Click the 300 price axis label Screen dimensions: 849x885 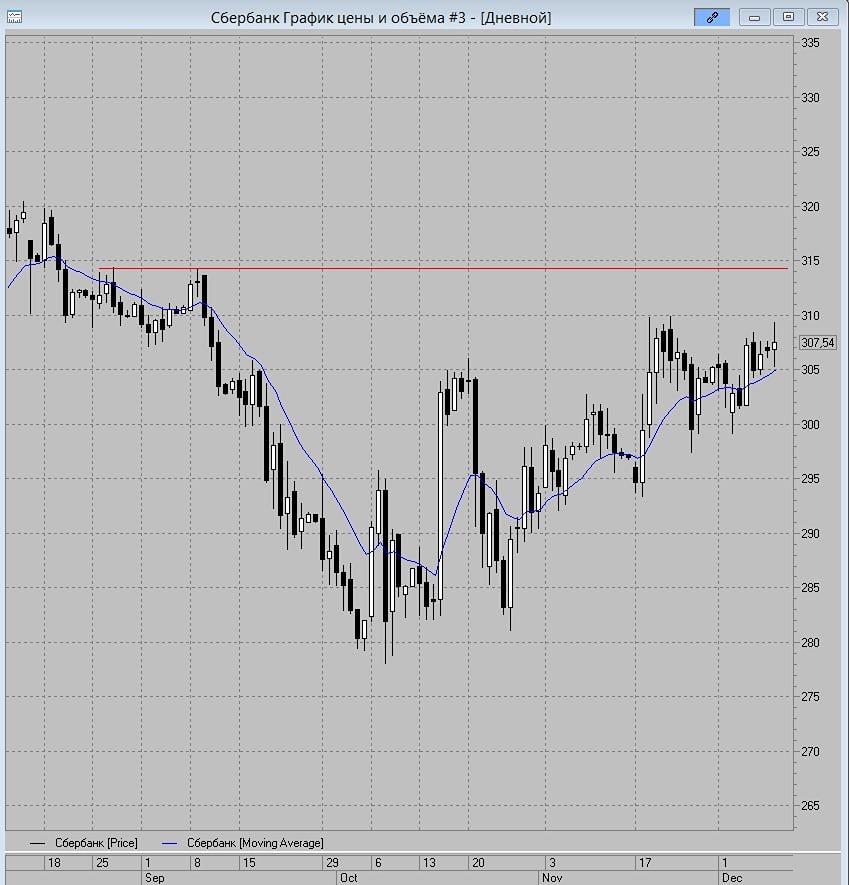[x=810, y=424]
